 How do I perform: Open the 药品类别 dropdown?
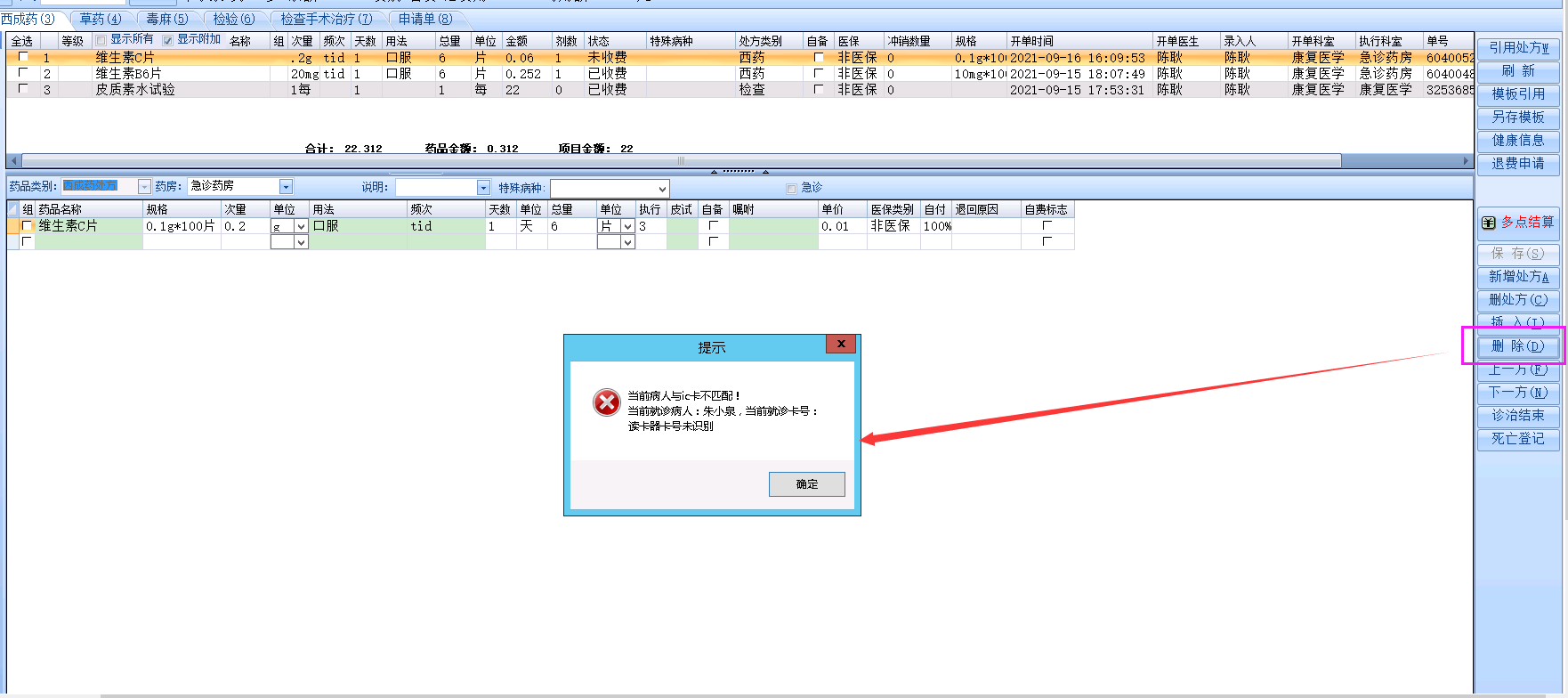144,187
